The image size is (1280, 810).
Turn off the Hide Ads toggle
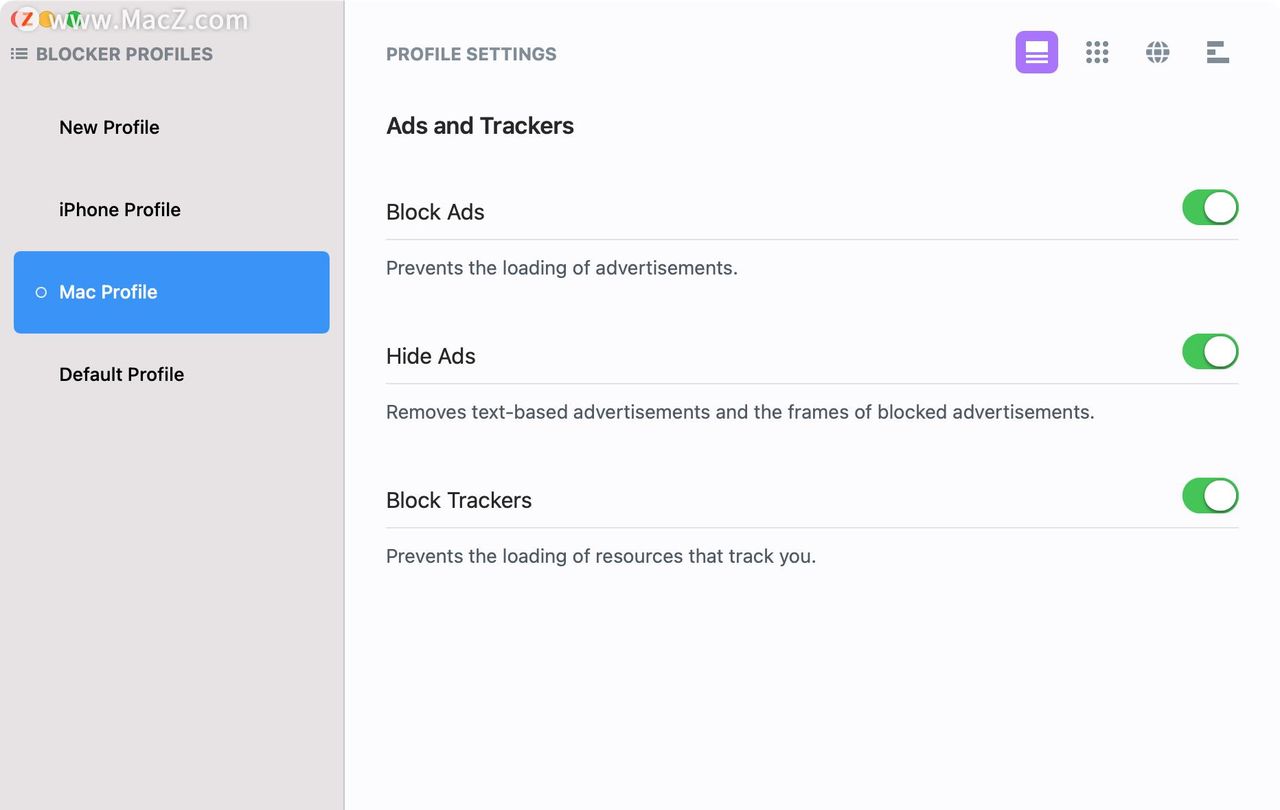point(1210,352)
